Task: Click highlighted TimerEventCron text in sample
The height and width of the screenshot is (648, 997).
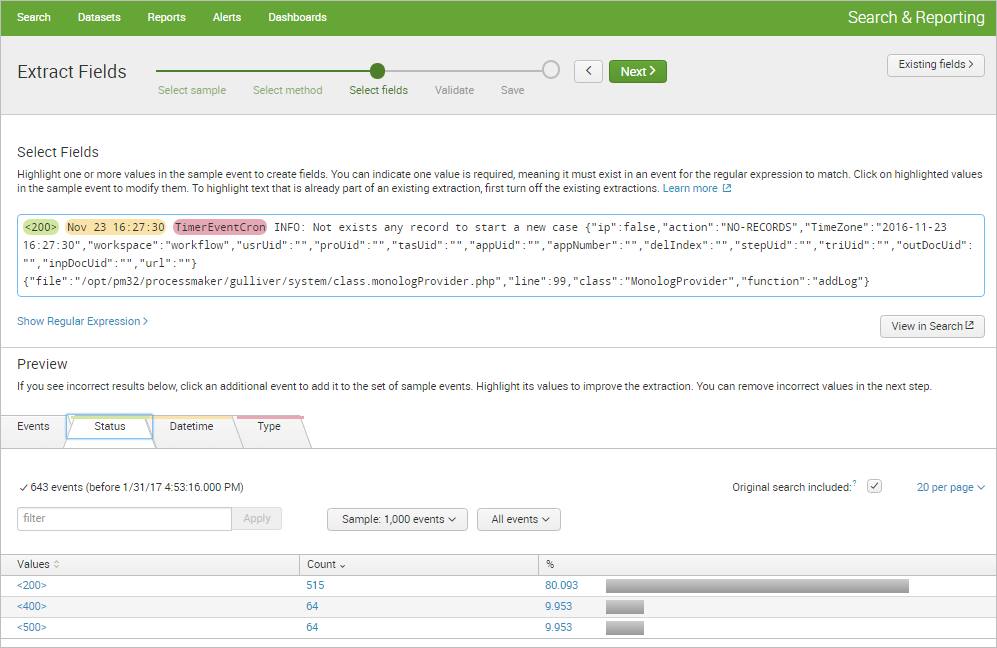Action: pos(220,227)
